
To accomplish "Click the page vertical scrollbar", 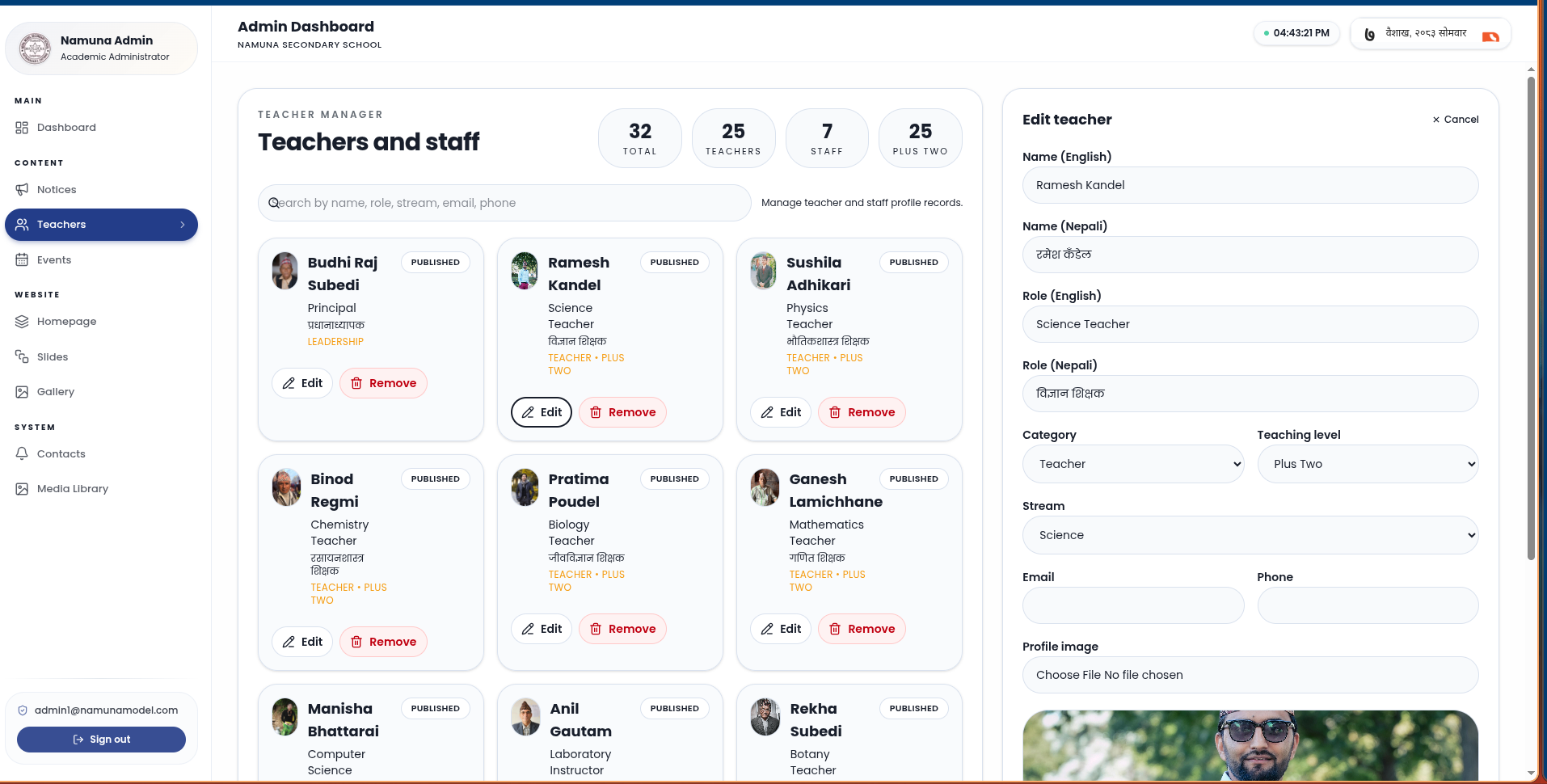I will (x=1531, y=323).
